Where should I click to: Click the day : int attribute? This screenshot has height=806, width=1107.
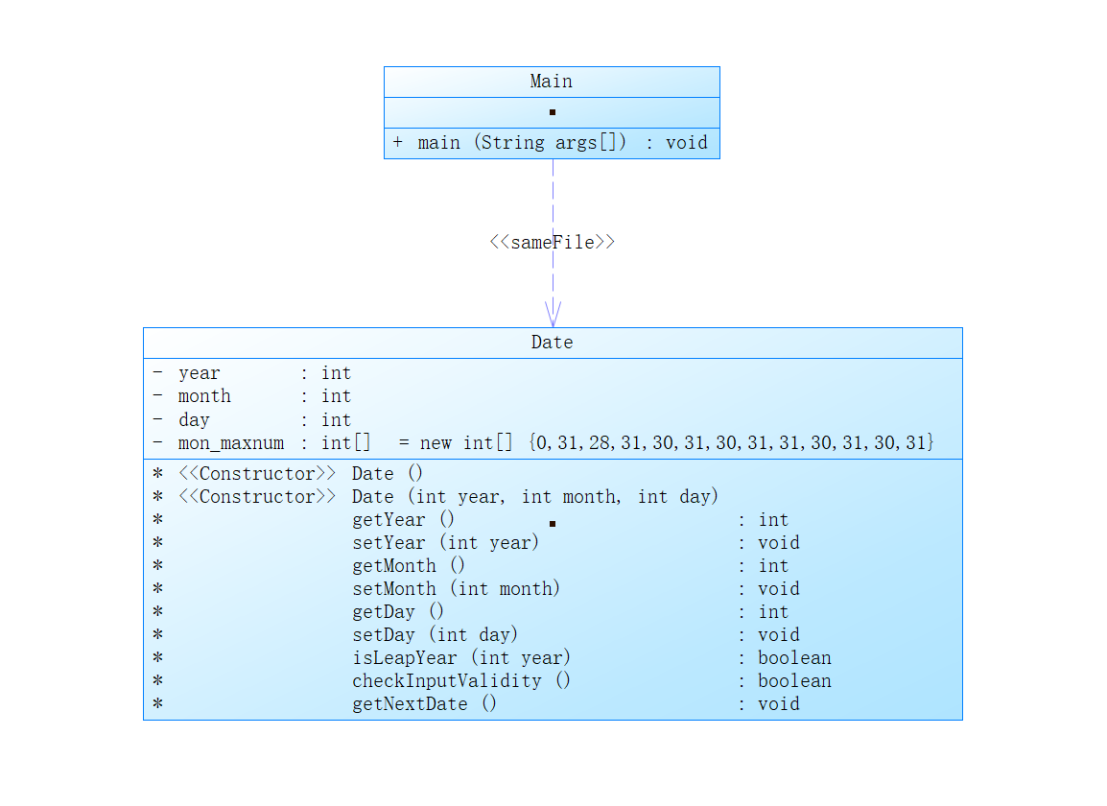tap(252, 420)
